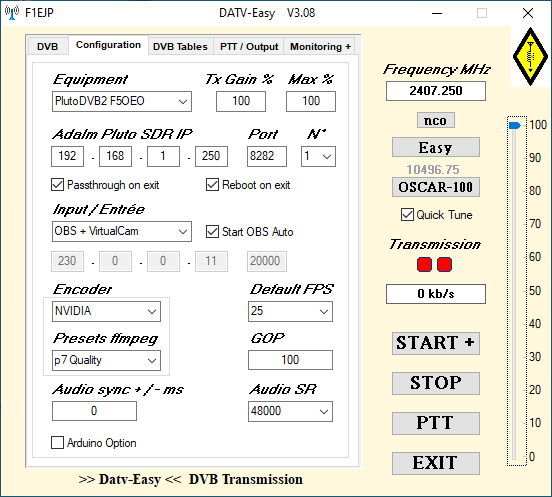Expand the Input / Entrée OBS + VirtualCam dropdown
This screenshot has height=497, width=552.
coord(122,231)
